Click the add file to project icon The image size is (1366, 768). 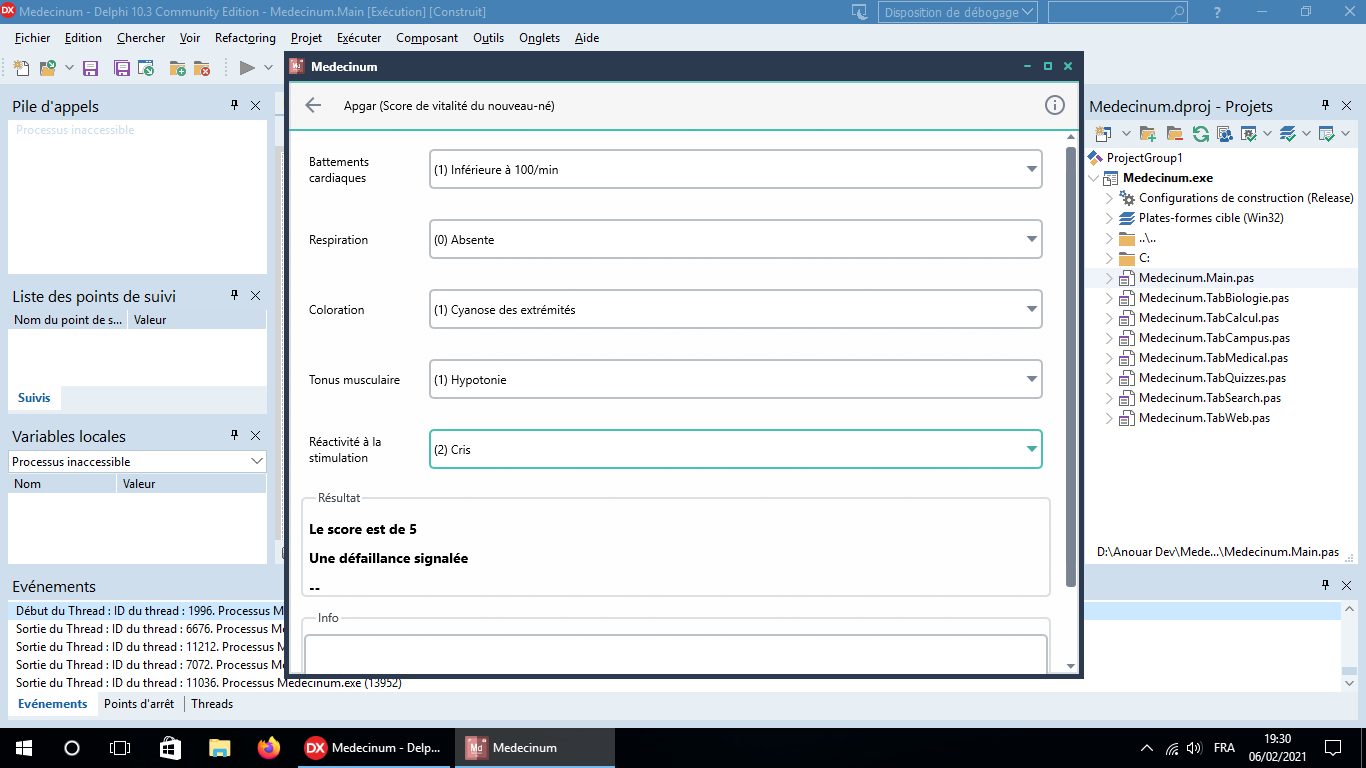(x=178, y=68)
